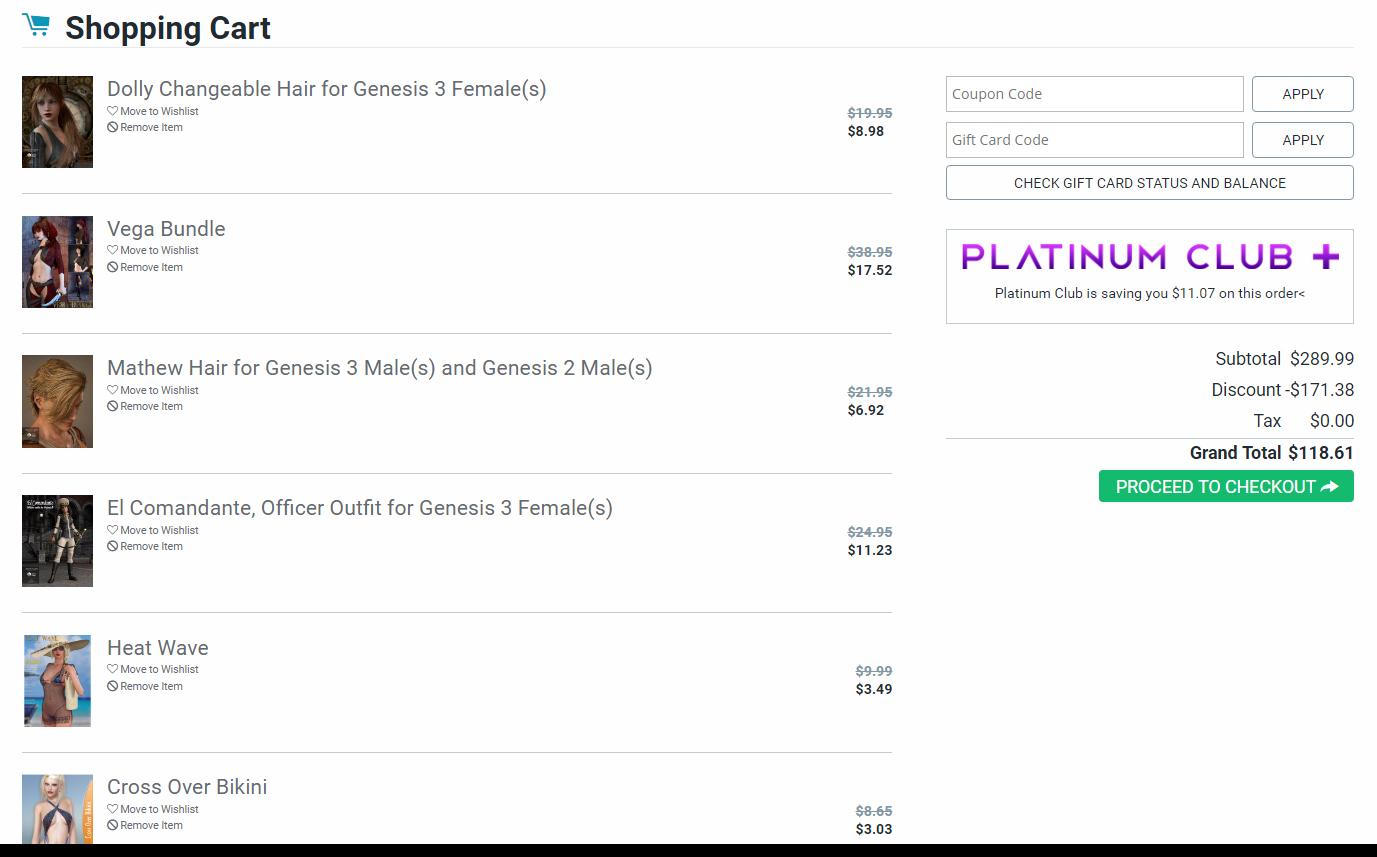Open the Dolly Changeable Hair thumbnail

57,122
